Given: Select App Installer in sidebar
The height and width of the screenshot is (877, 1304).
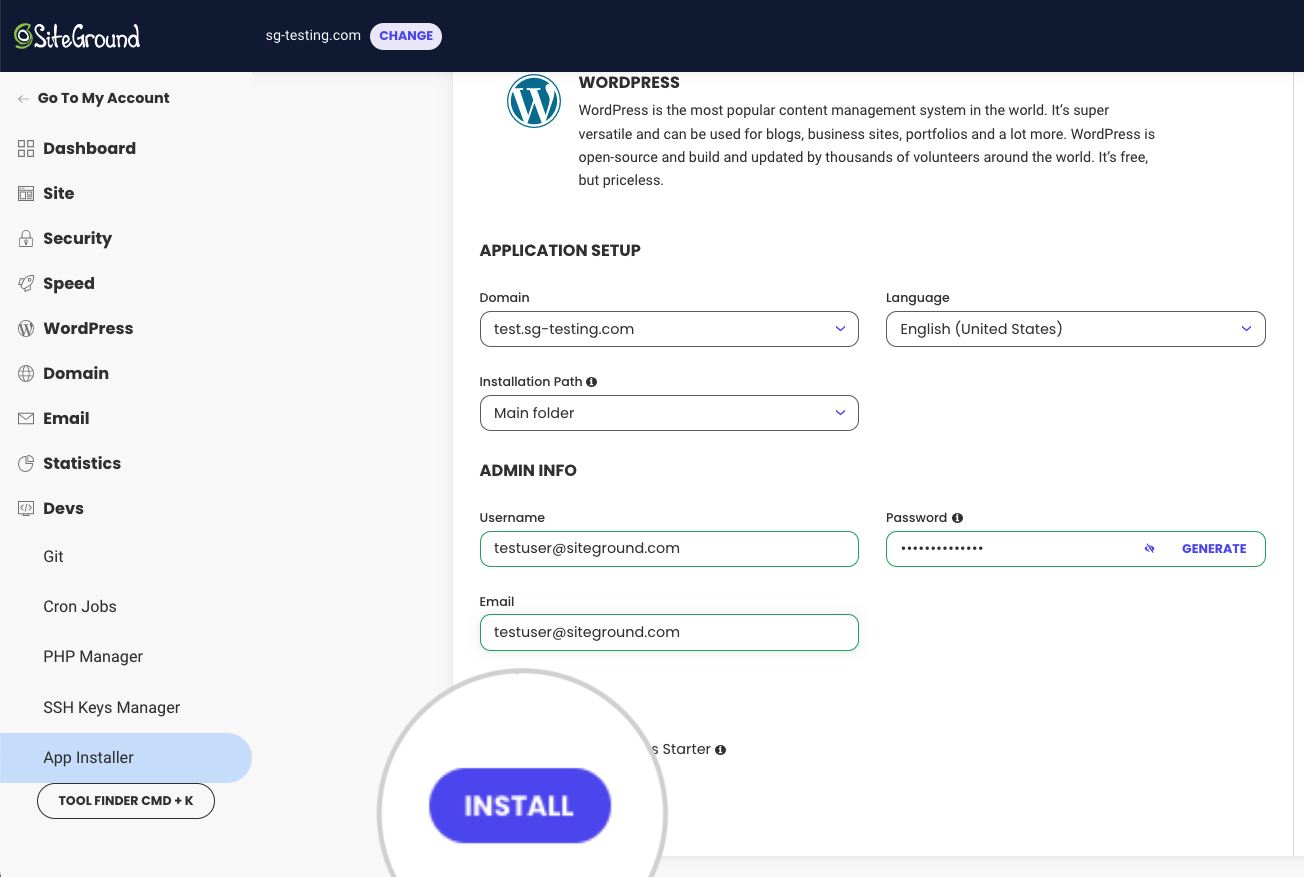Looking at the screenshot, I should [126, 758].
